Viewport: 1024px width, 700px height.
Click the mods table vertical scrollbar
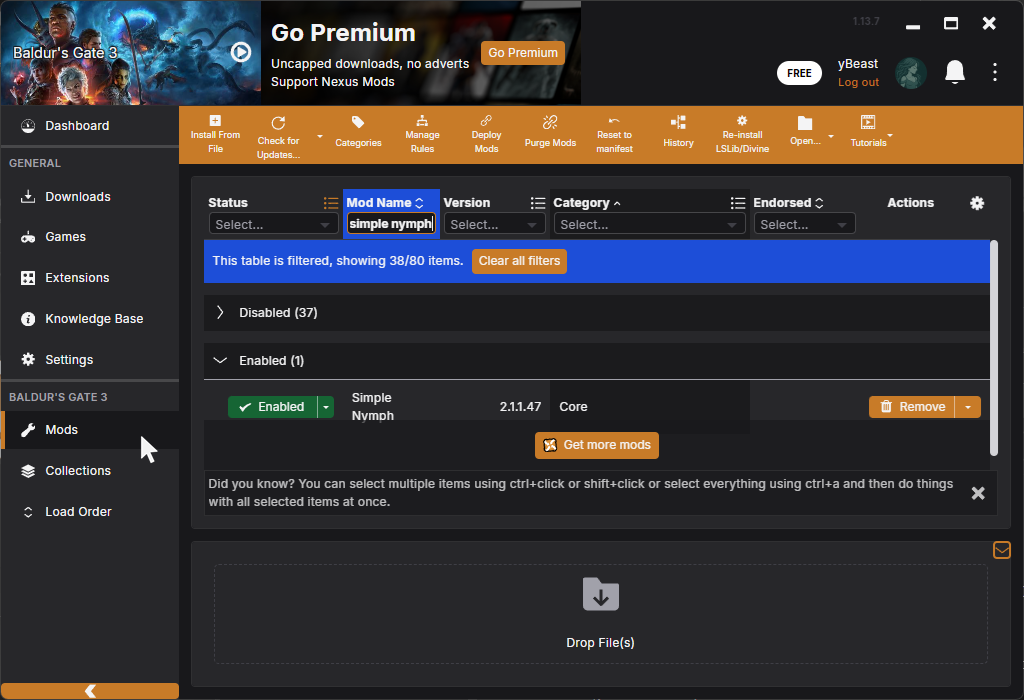click(994, 348)
